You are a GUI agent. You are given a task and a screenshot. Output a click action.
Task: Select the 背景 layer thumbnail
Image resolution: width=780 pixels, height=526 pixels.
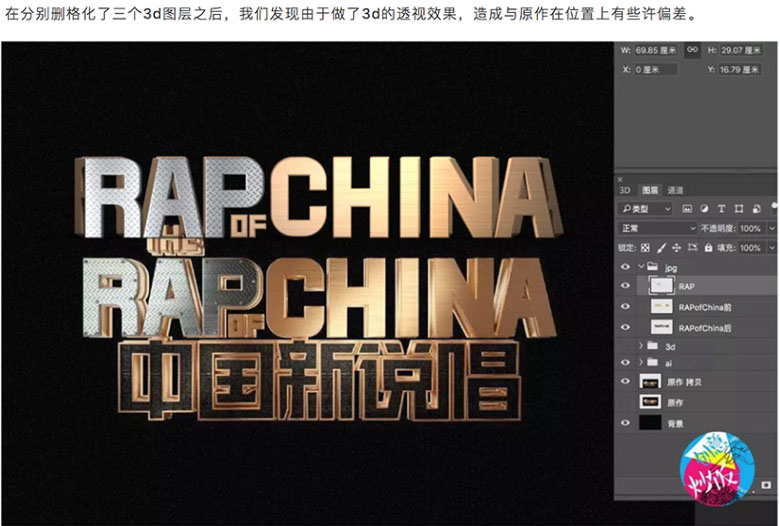coord(650,423)
